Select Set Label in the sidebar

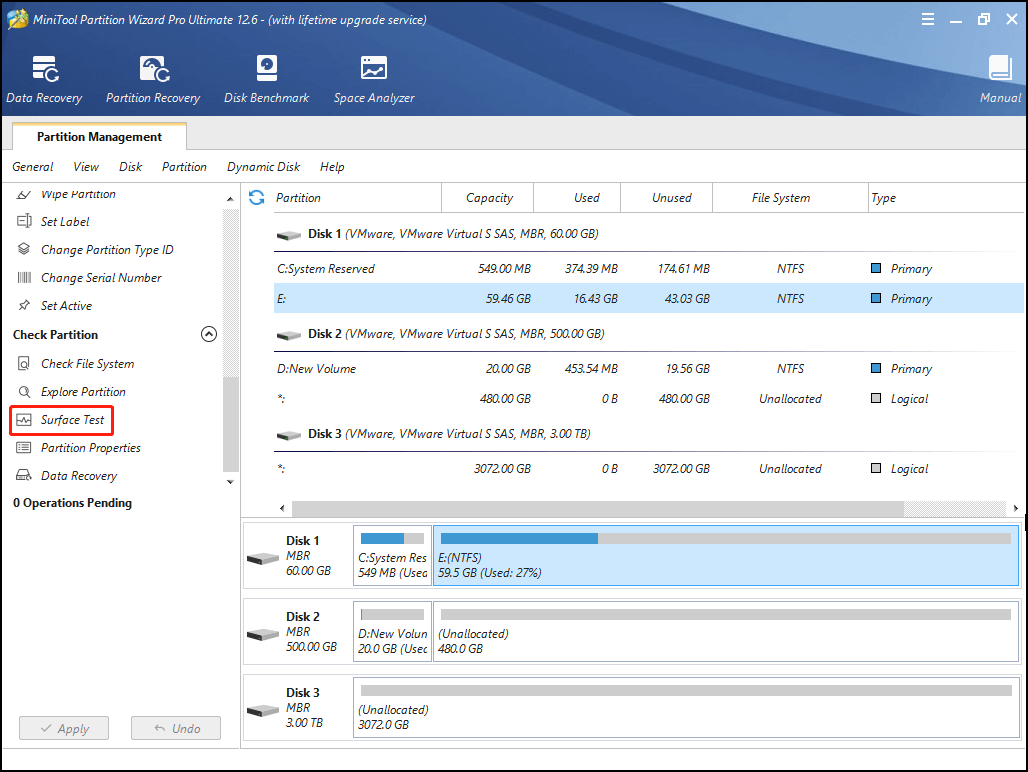pos(65,222)
